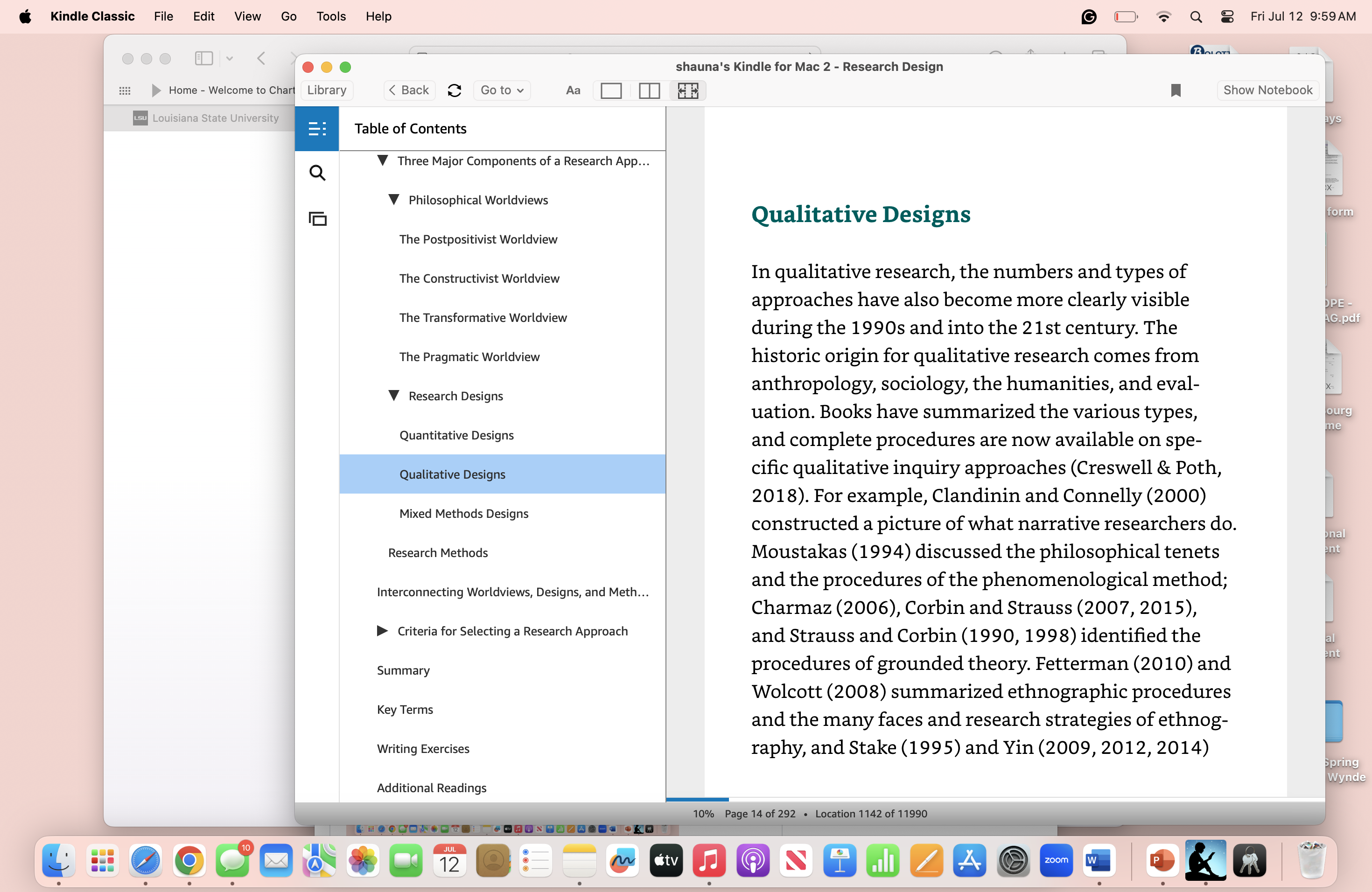Expand Criteria for Selecting a Research Approach

[382, 631]
